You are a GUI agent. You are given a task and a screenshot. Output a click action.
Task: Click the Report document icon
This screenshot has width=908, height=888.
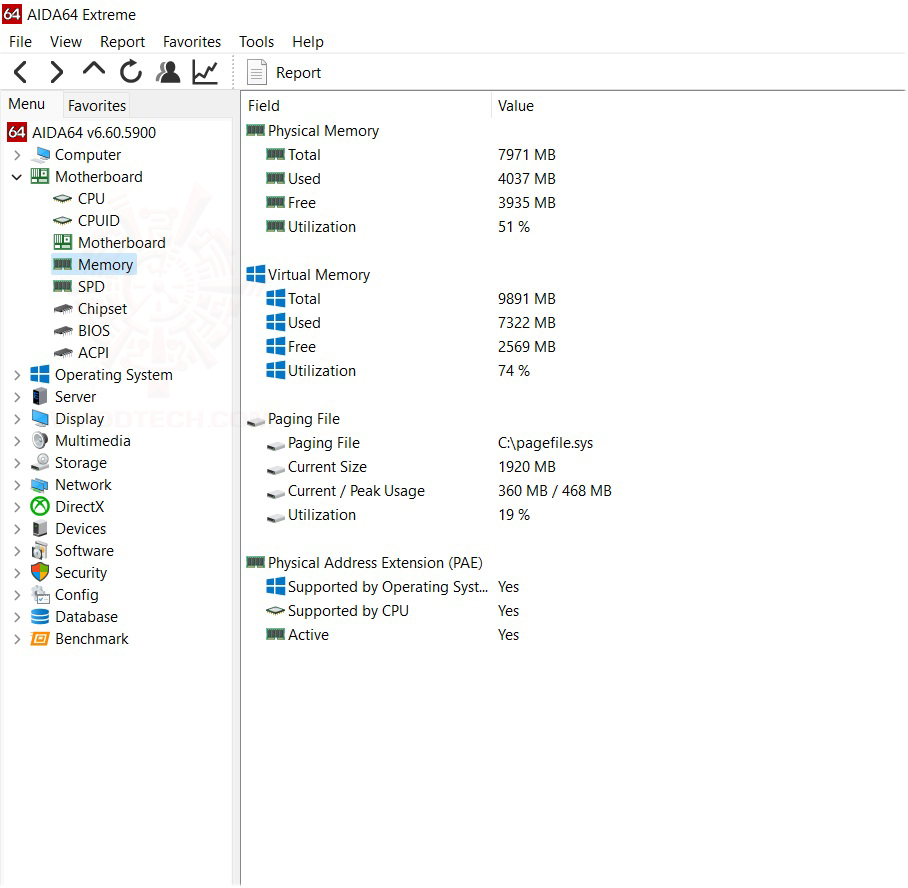[x=257, y=72]
